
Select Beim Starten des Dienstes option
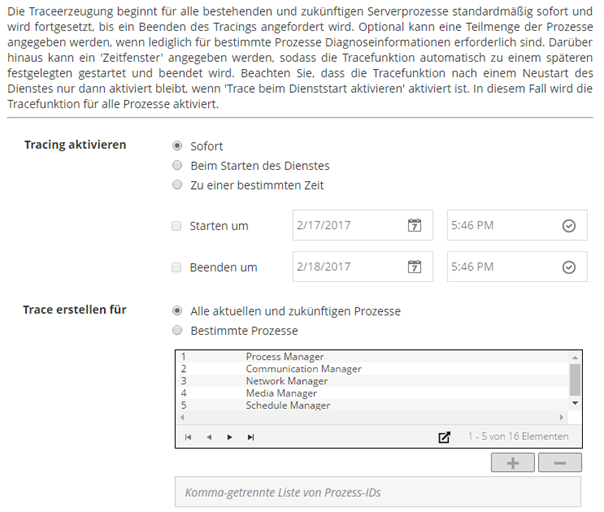178,165
